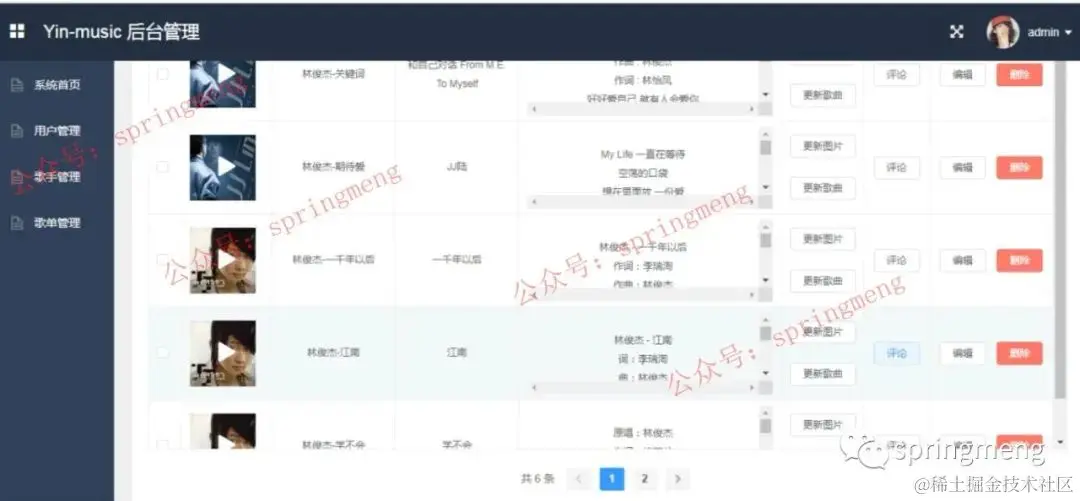Delete the song 林俊杰-江南
This screenshot has height=501, width=1080.
pos(1019,354)
